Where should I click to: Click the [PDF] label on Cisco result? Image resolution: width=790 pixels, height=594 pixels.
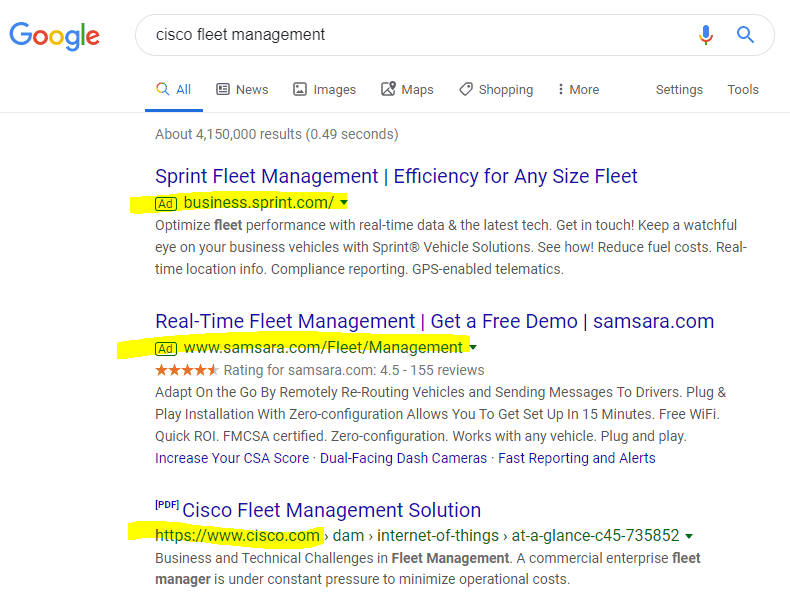[x=167, y=505]
